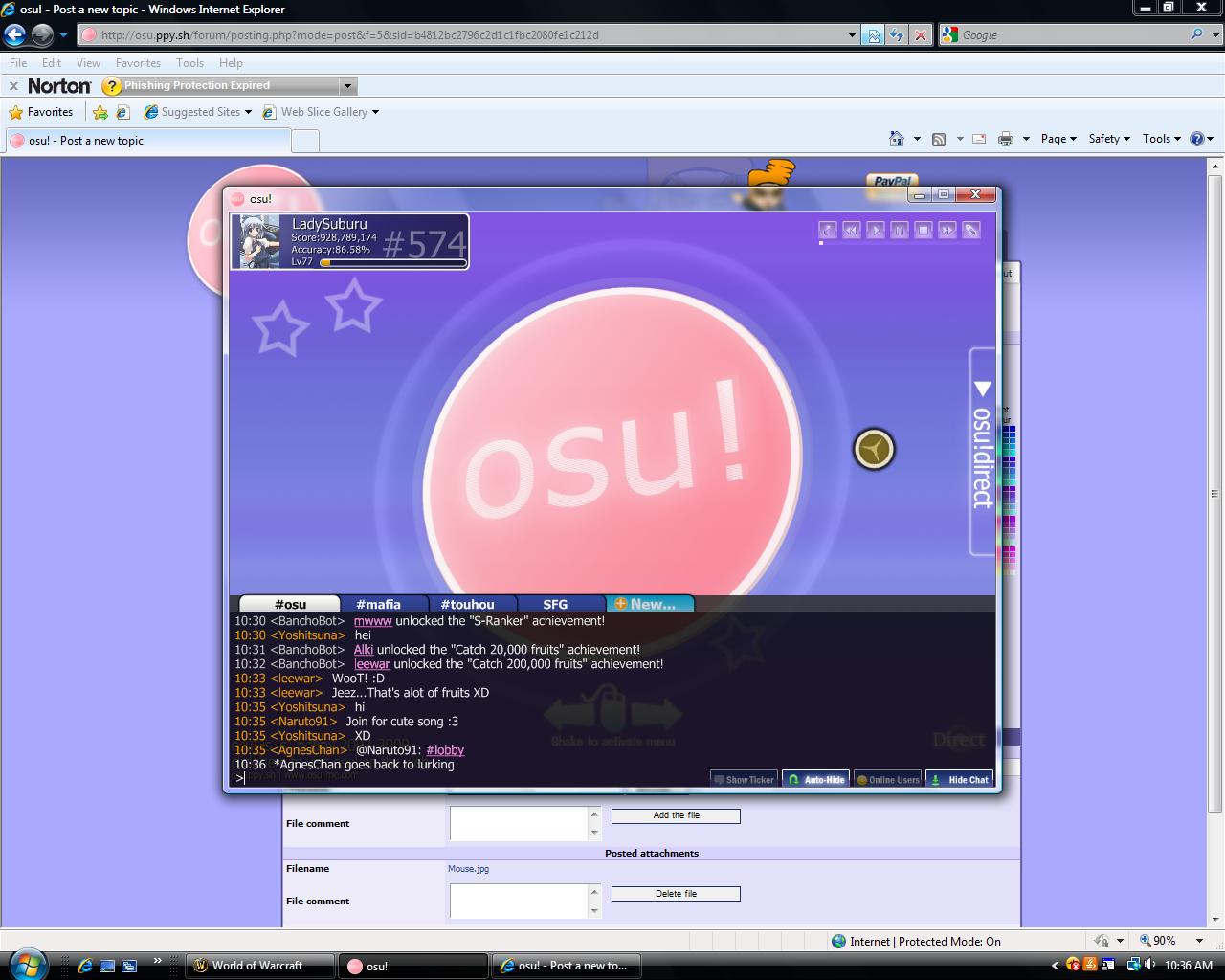The image size is (1225, 980).
Task: Click the Alki username link
Action: pos(364,650)
